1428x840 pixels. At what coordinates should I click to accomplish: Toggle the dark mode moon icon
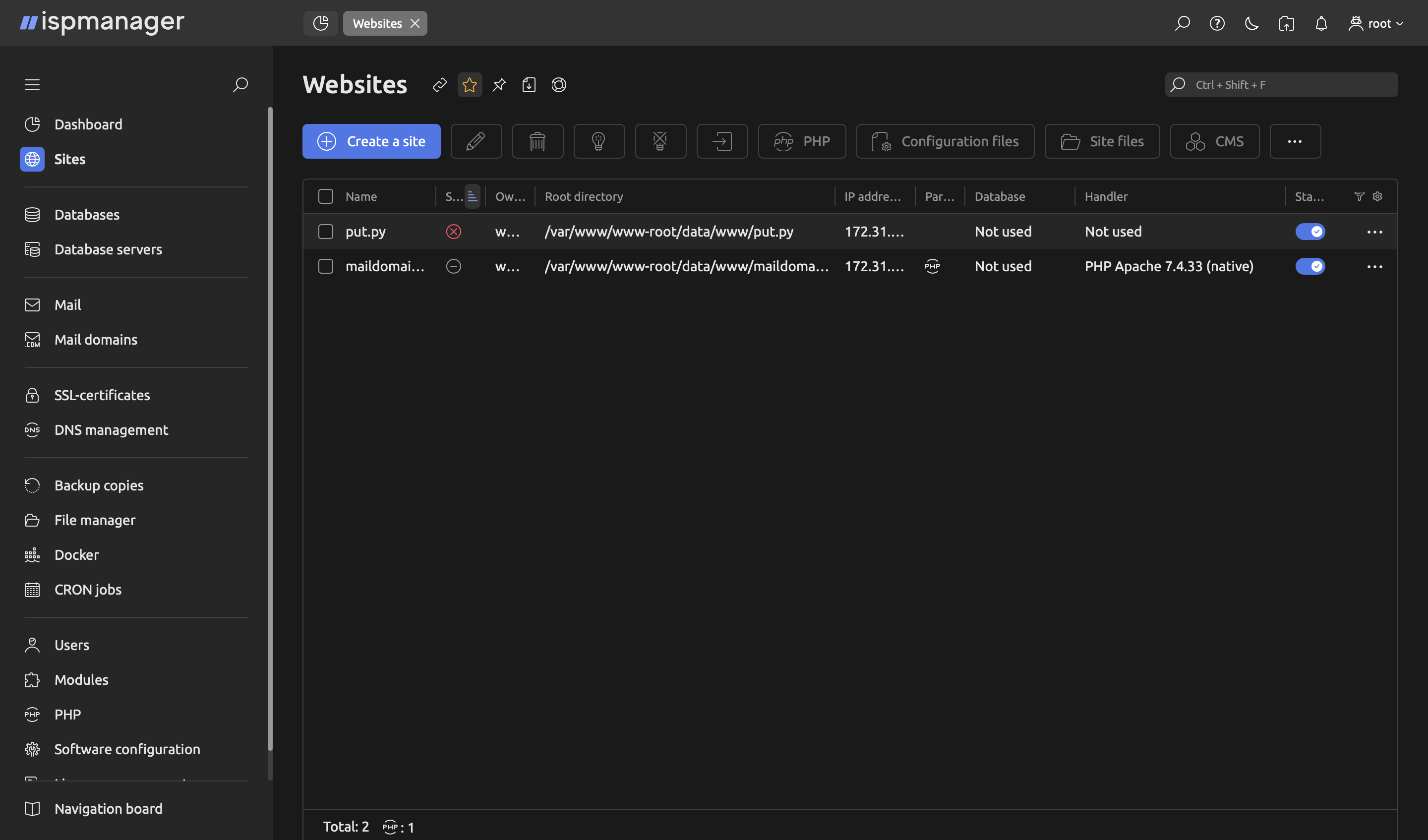pos(1251,23)
